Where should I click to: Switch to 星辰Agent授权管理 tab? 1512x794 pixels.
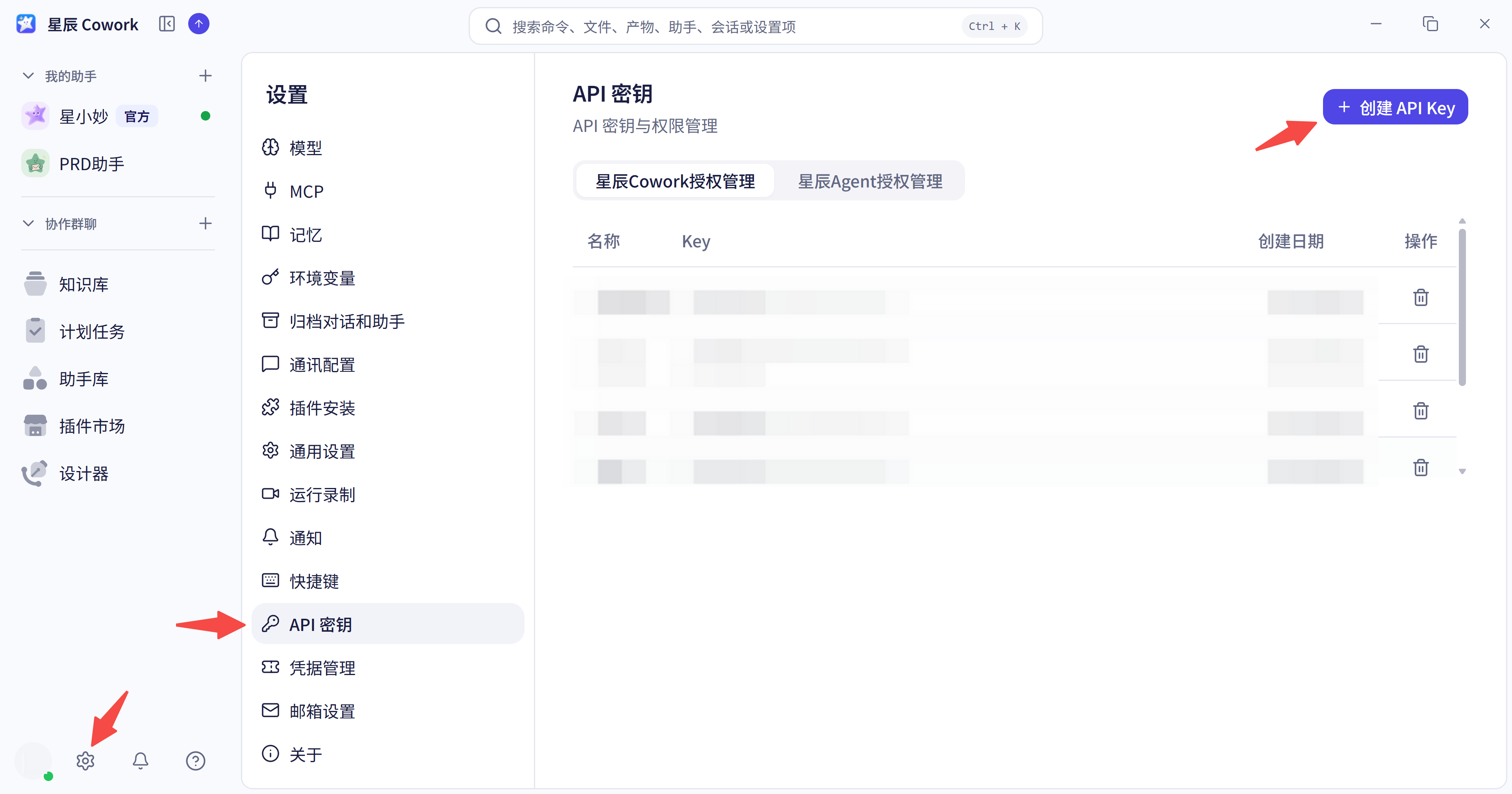tap(870, 181)
